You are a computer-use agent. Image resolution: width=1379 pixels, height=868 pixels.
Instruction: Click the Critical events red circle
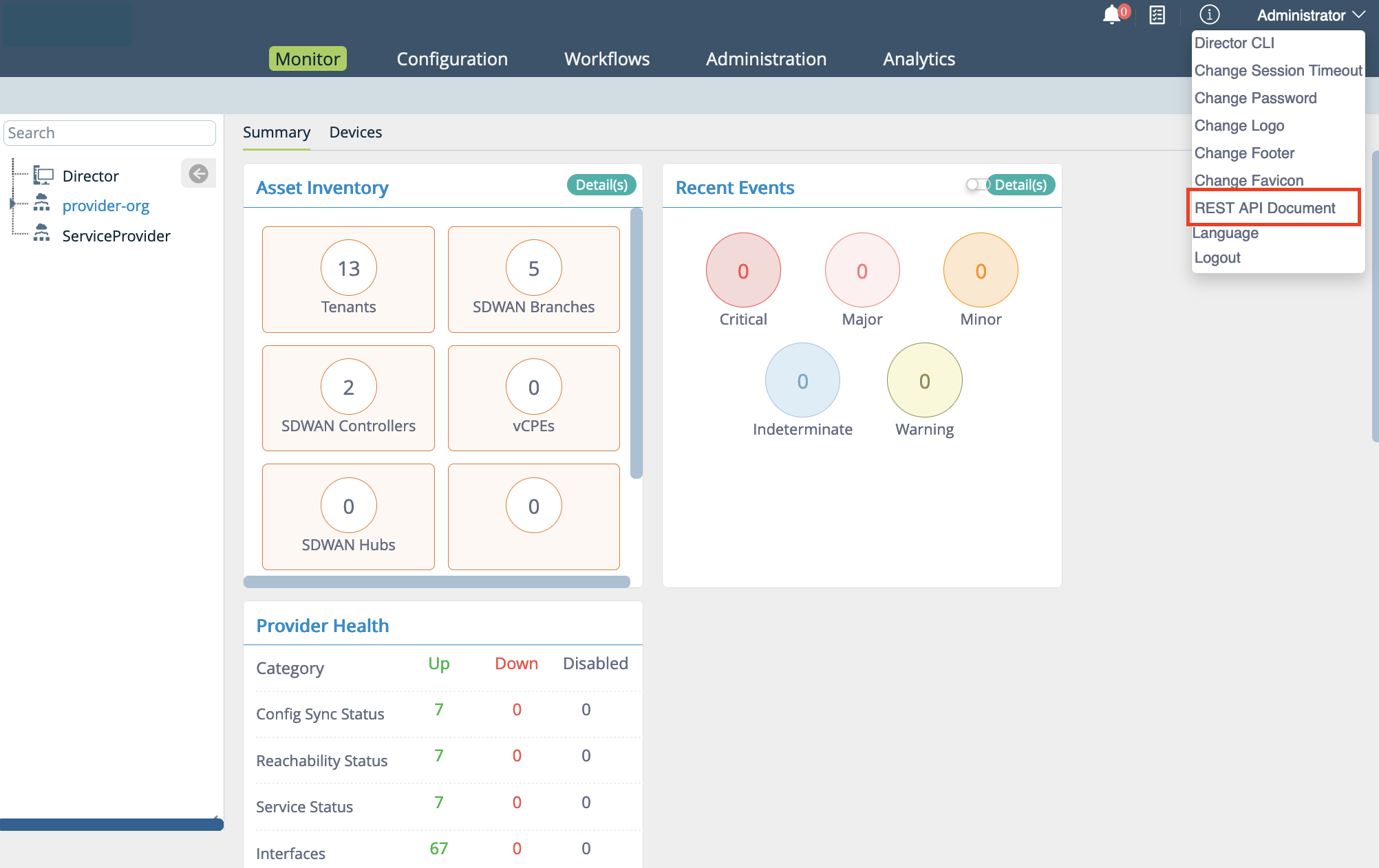point(742,270)
